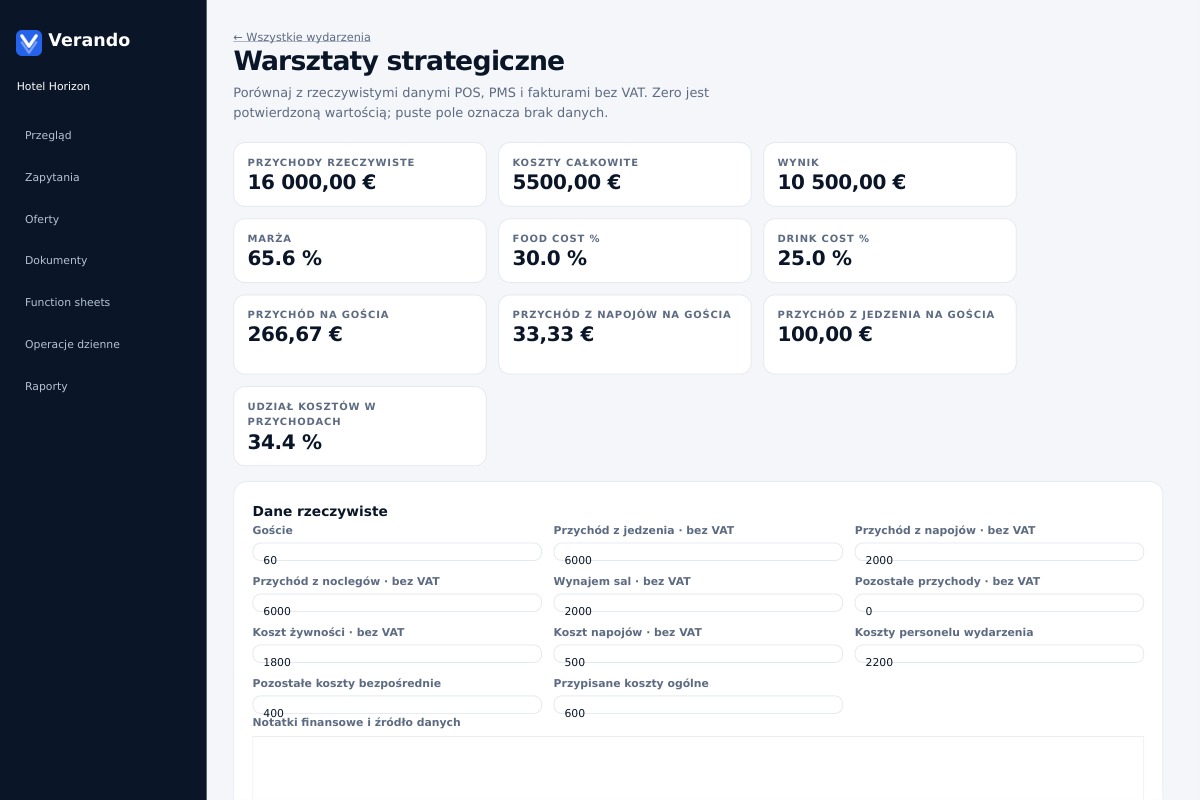Click the 33,33 € drinks per guest value
The width and height of the screenshot is (1200, 800).
[x=553, y=334]
